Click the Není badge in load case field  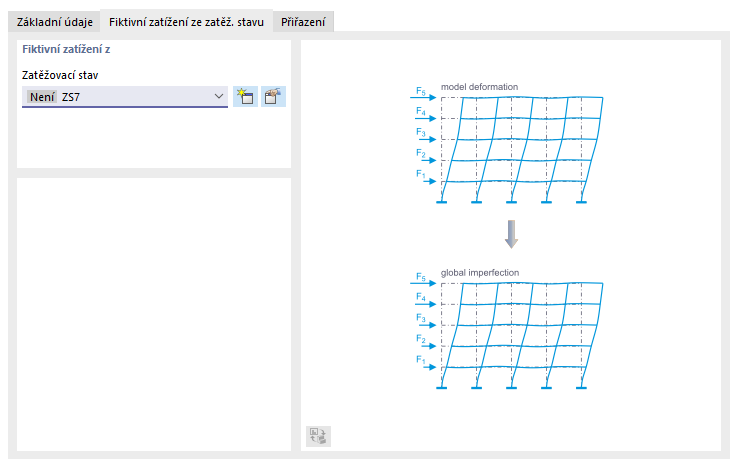[42, 96]
